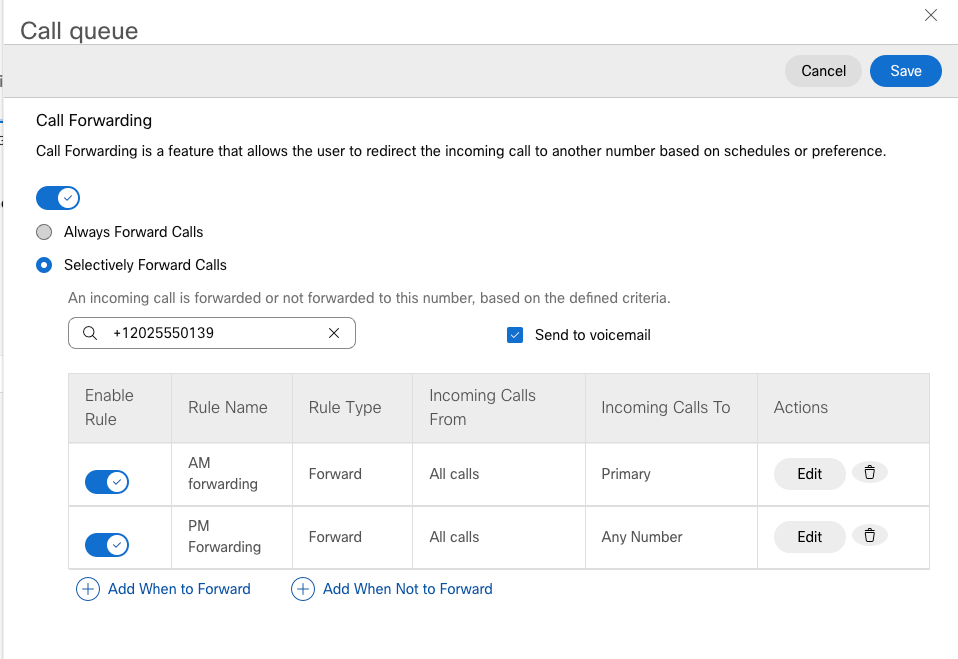Screen dimensions: 958x659
Task: Click the forwarding number field +12025550139
Action: tap(212, 333)
